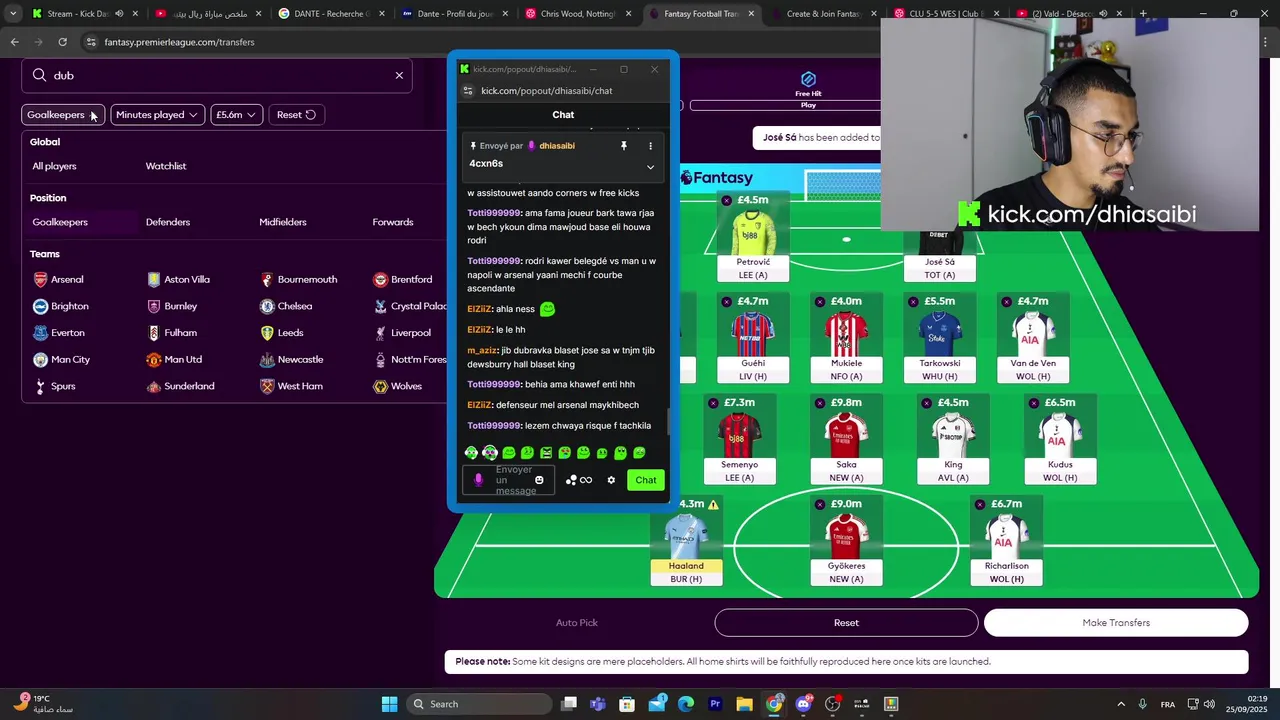Filter by Forwards position
The height and width of the screenshot is (720, 1280).
(393, 222)
